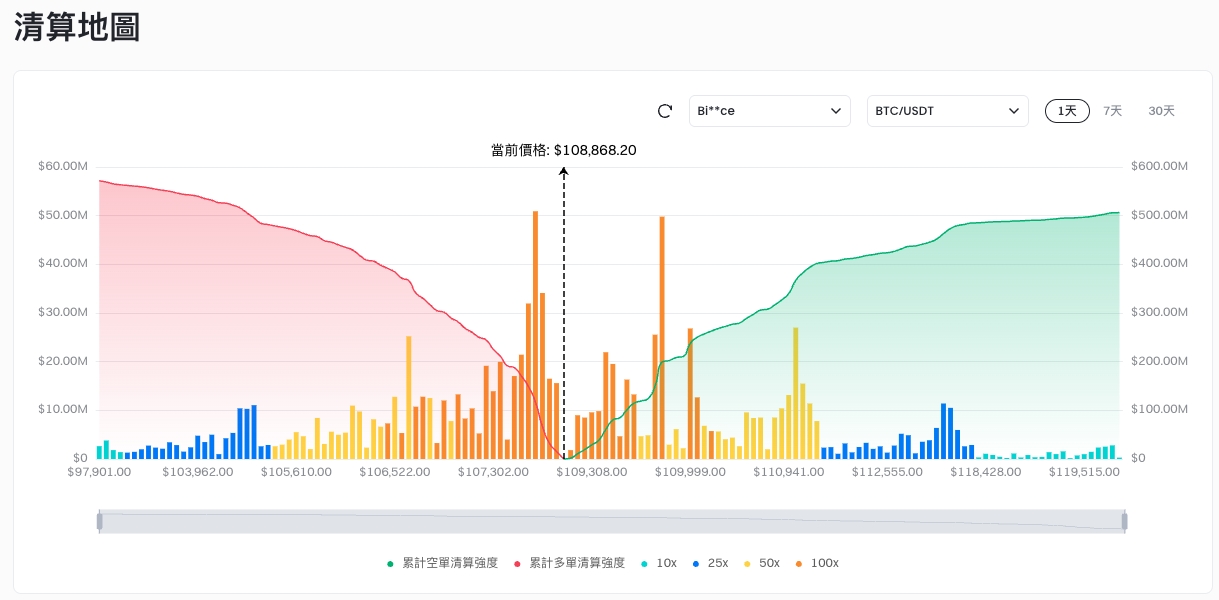
Task: Open the Bi**ce exchange dropdown
Action: (769, 111)
